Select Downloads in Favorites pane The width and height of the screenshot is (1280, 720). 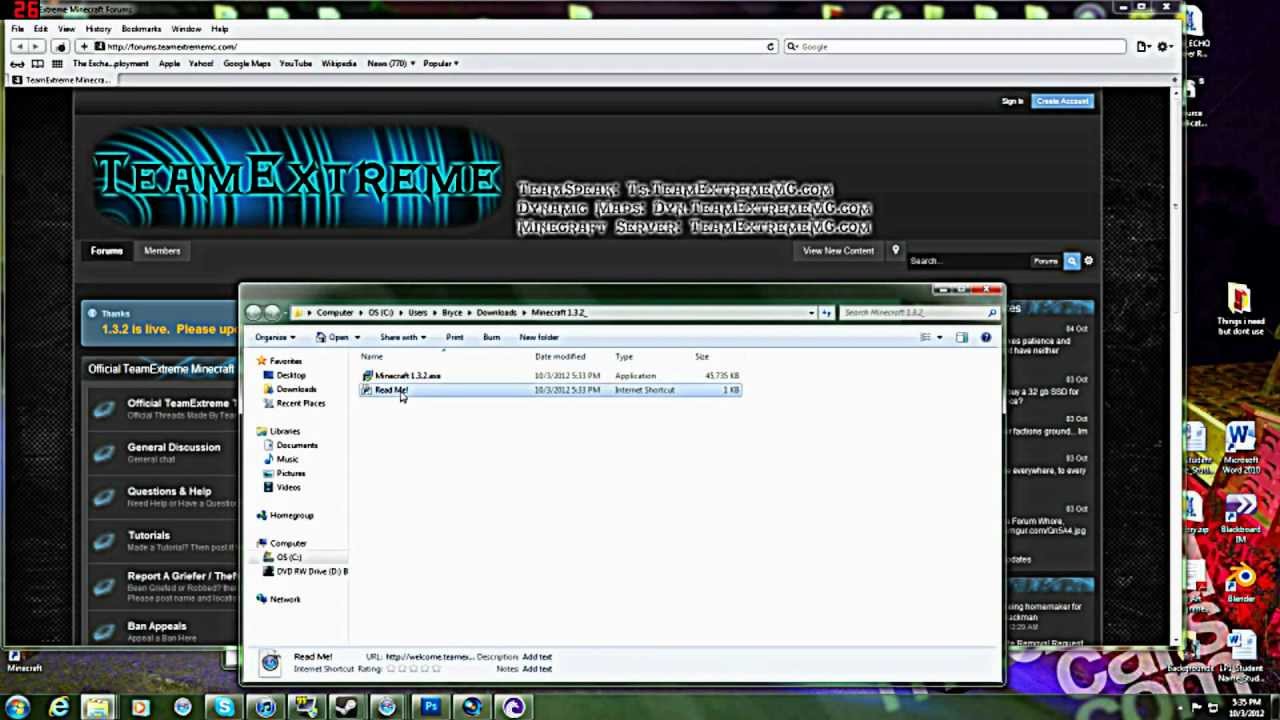click(x=296, y=389)
